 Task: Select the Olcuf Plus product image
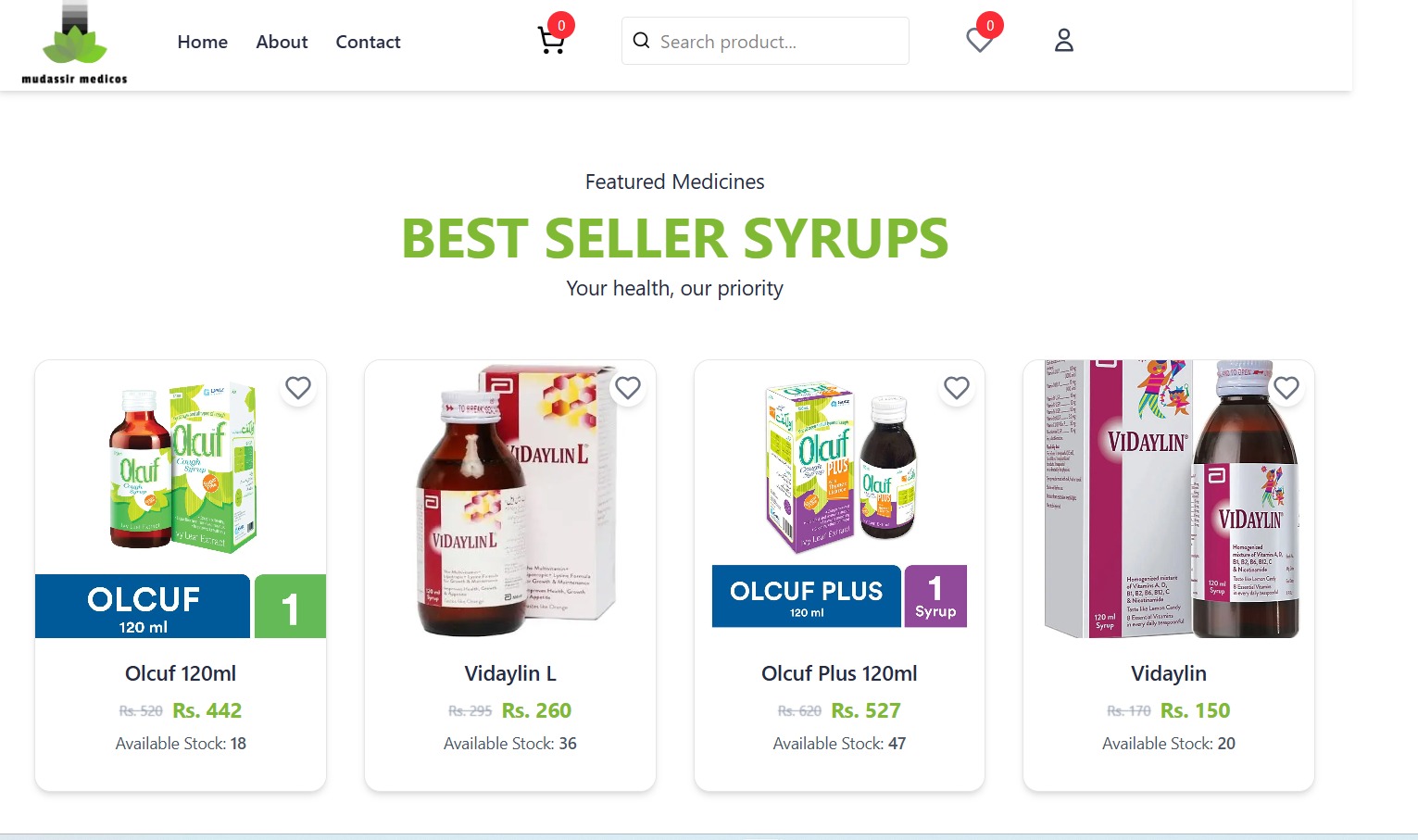pos(839,499)
